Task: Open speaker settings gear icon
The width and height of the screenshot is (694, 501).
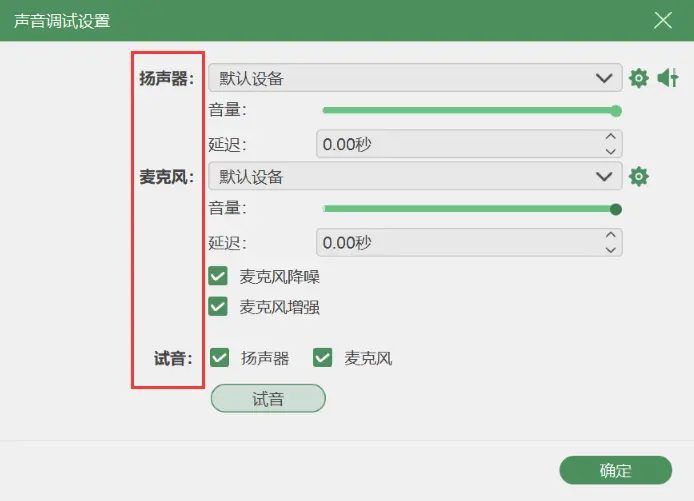Action: coord(638,78)
